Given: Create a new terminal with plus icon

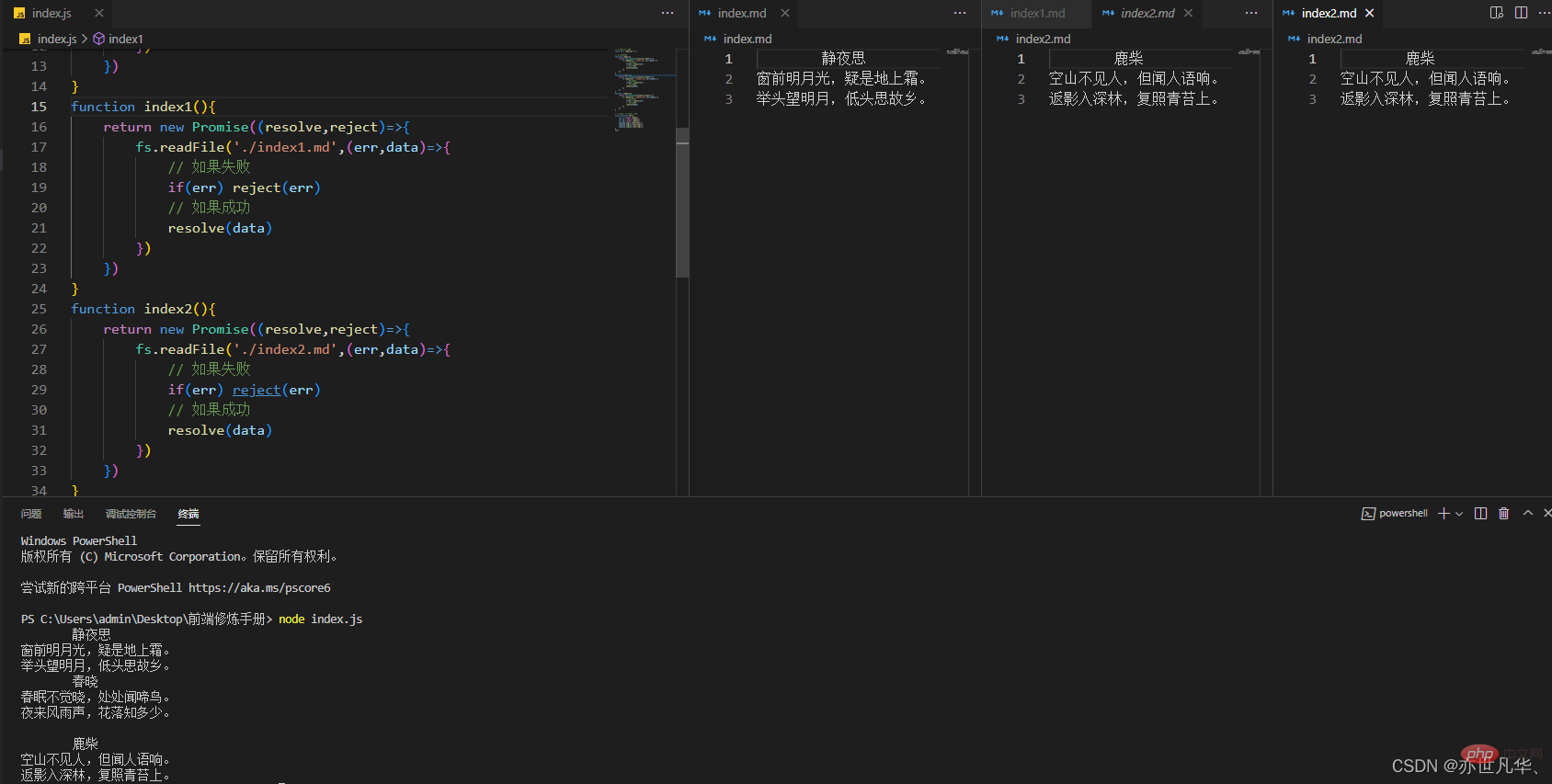Looking at the screenshot, I should (1444, 514).
